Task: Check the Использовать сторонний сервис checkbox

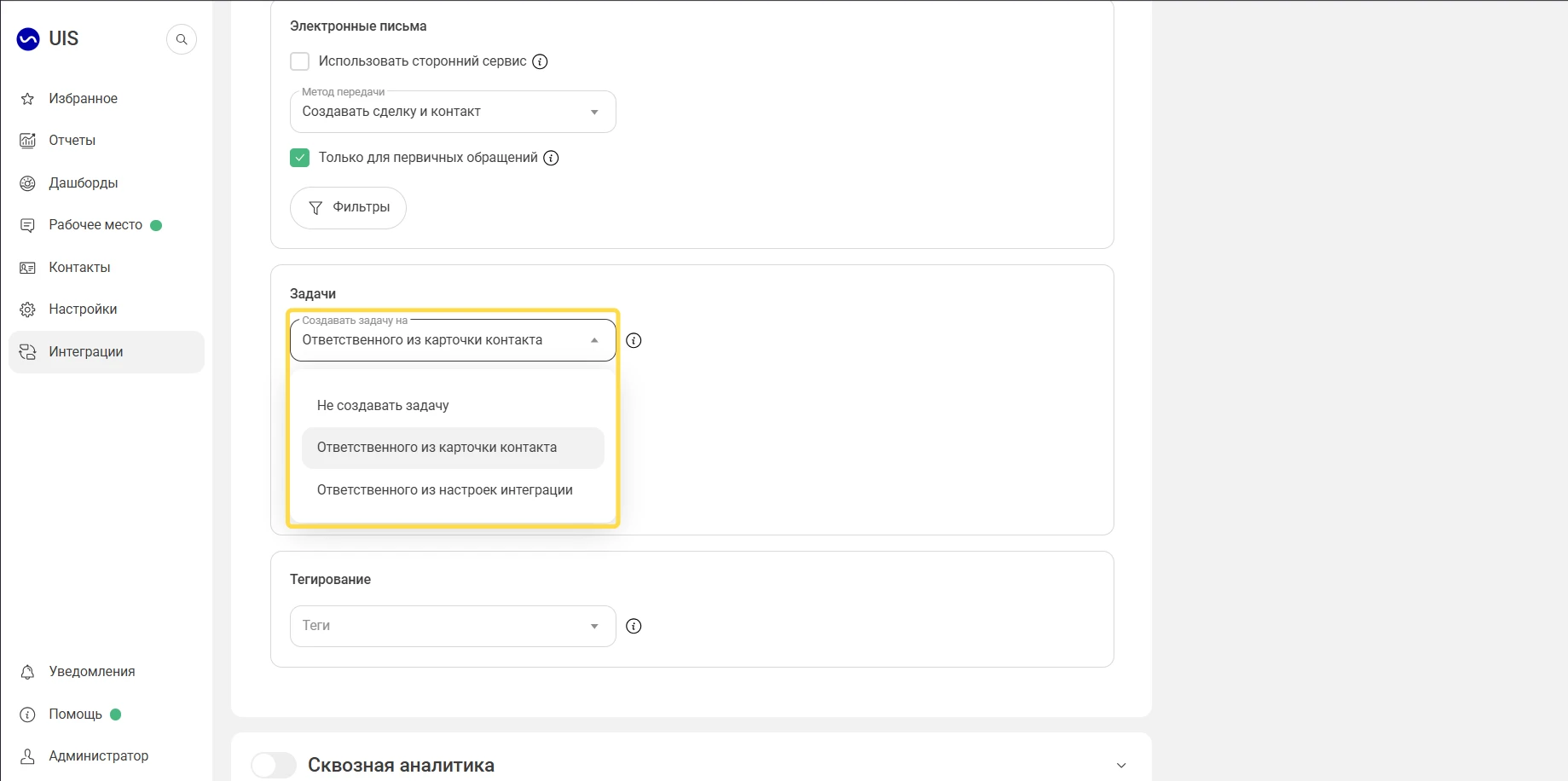Action: (299, 61)
